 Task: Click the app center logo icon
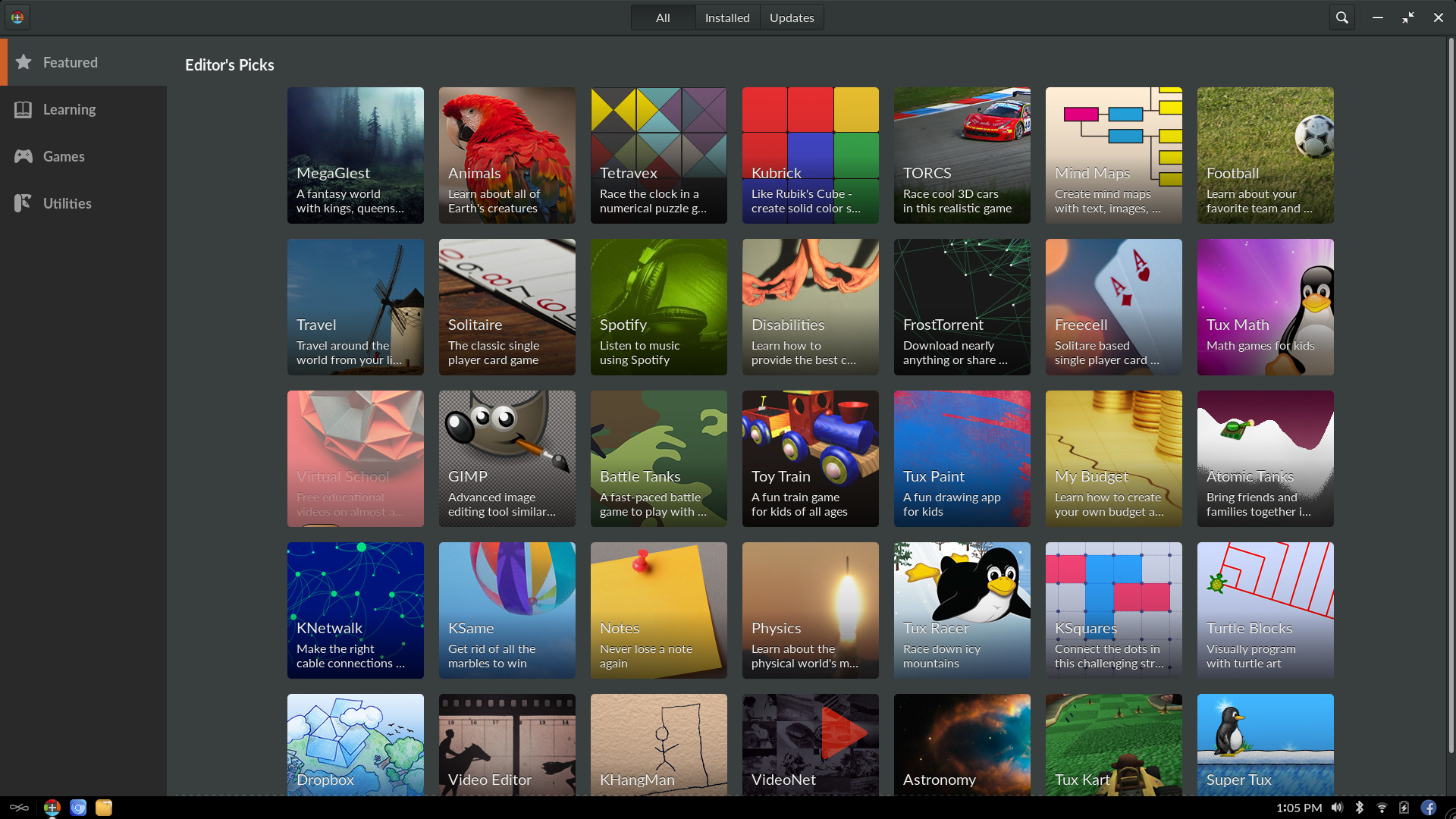17,17
